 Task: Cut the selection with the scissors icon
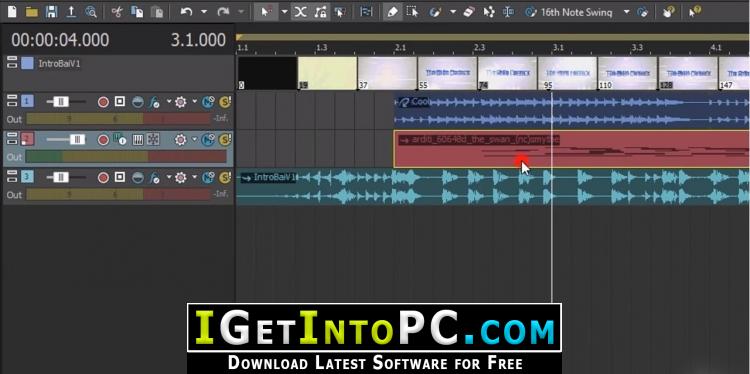(x=117, y=12)
